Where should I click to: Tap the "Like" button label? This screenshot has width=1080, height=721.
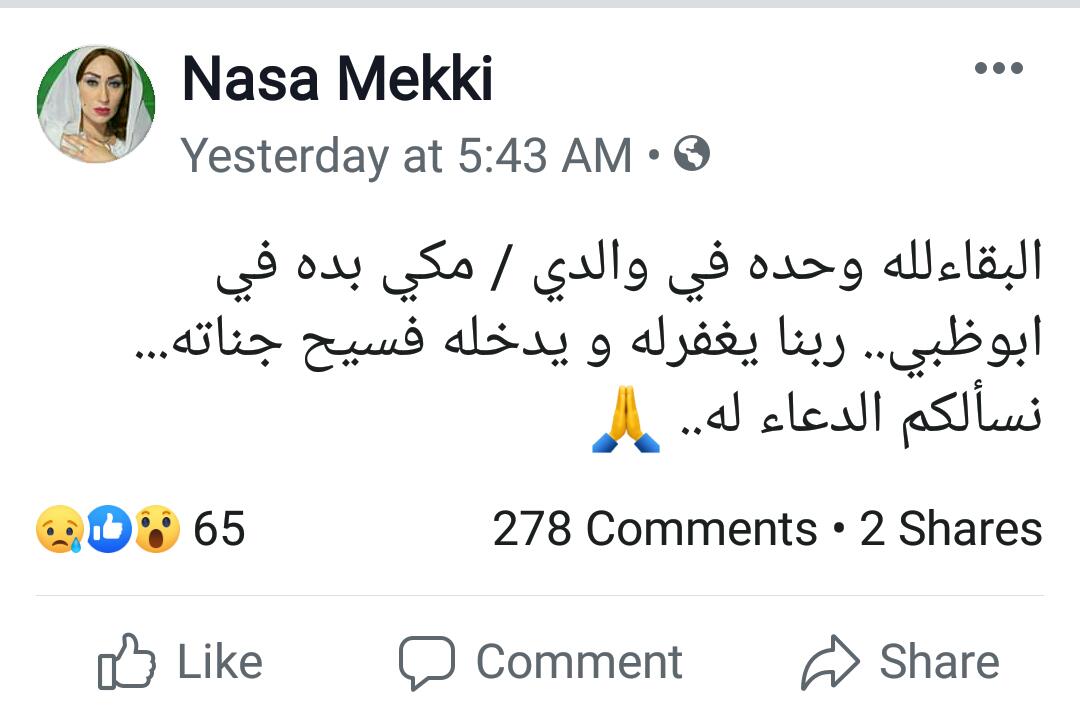tap(220, 662)
